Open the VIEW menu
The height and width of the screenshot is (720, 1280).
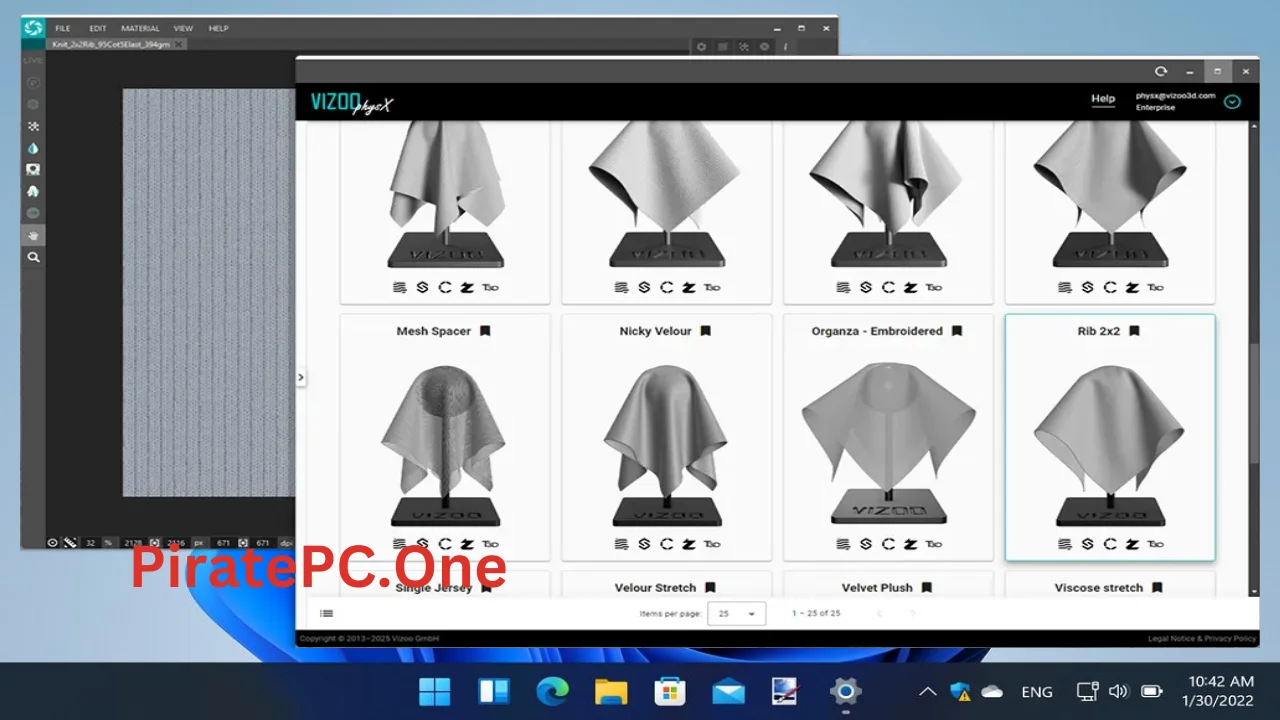click(183, 28)
